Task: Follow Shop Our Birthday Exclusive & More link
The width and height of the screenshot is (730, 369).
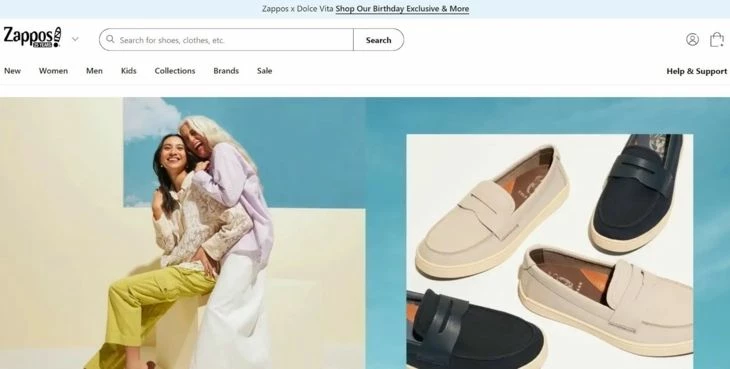Action: pyautogui.click(x=402, y=9)
